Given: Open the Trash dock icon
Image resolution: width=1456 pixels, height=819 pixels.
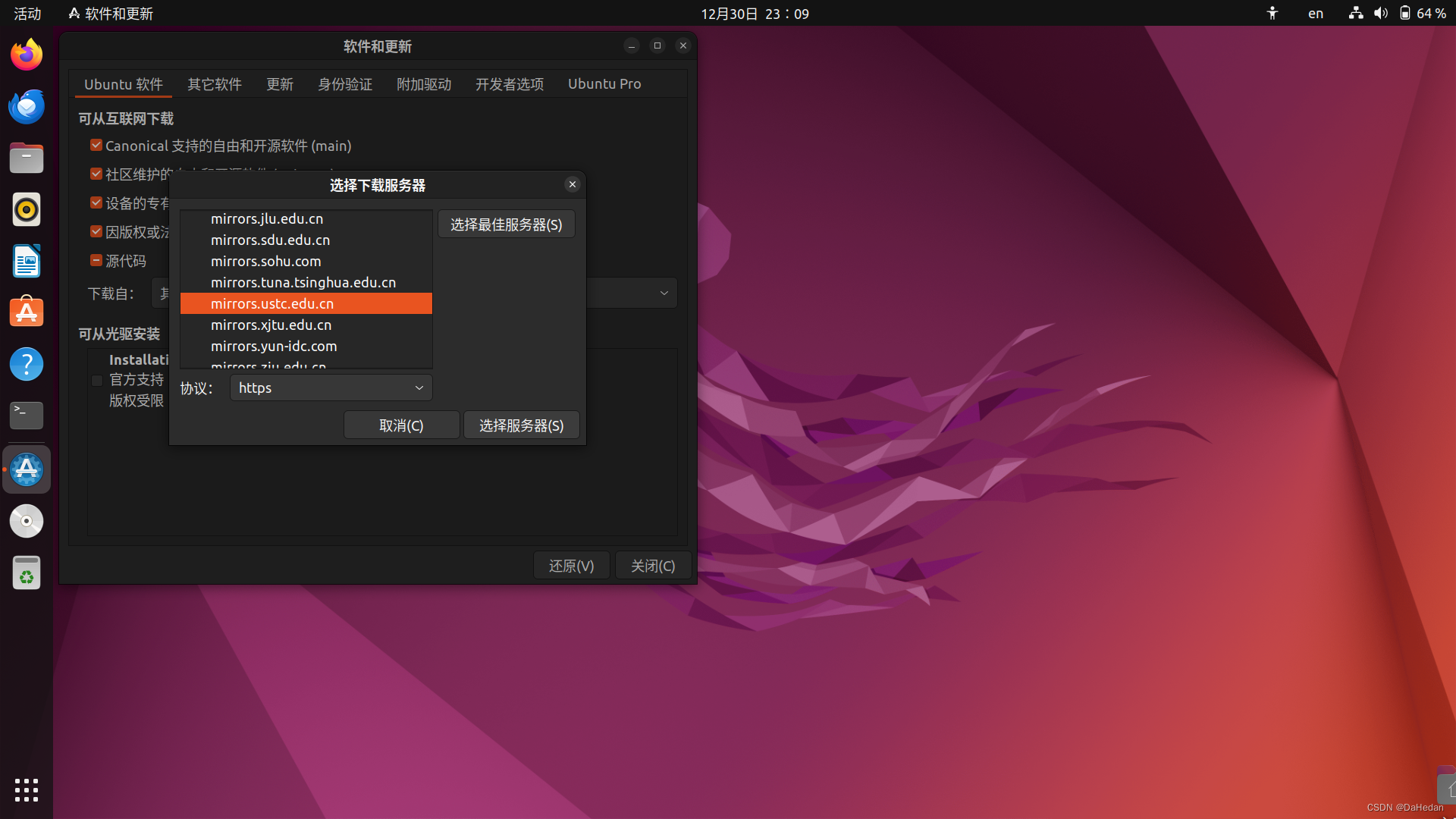Looking at the screenshot, I should pos(27,573).
